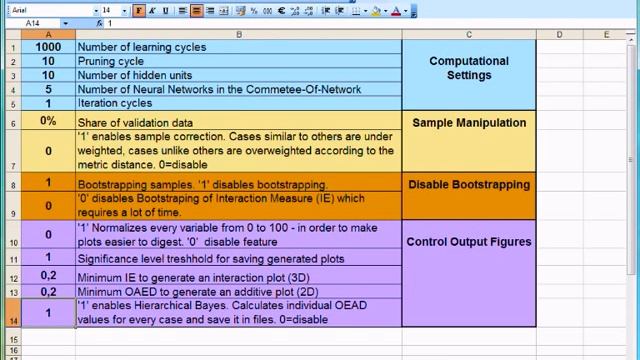Select 'Minimum OAED' additive plot cell

pos(239,291)
